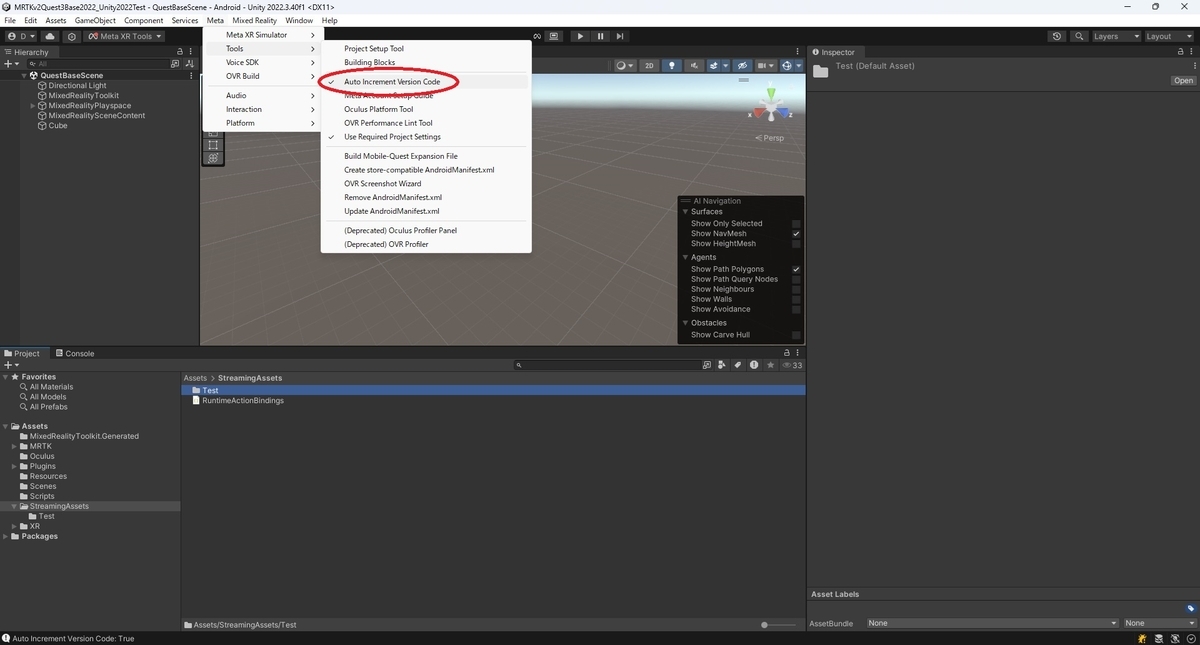Select the Console tab
This screenshot has height=645, width=1200.
pyautogui.click(x=75, y=353)
